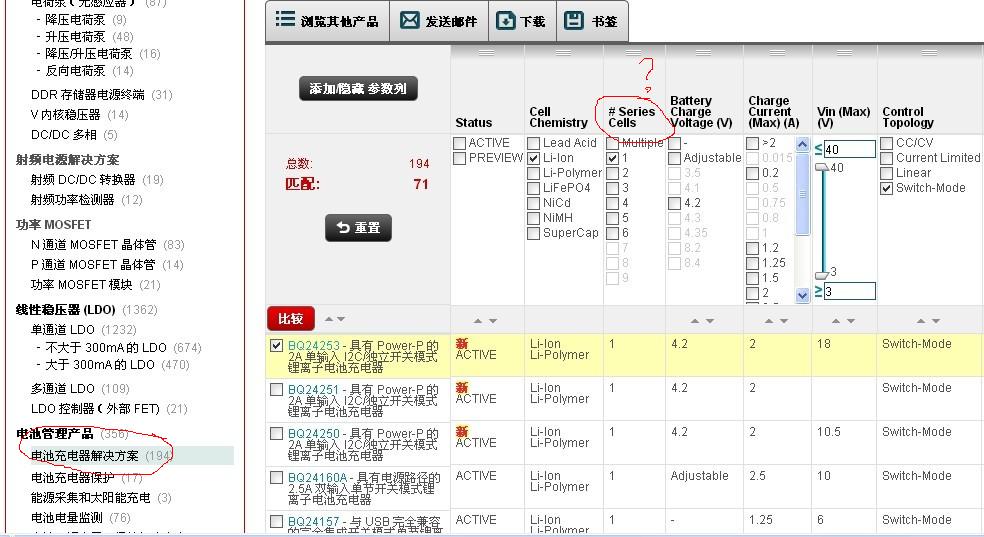Deselect the BQ24253 compare checkbox
Image resolution: width=984 pixels, height=537 pixels.
(x=276, y=346)
